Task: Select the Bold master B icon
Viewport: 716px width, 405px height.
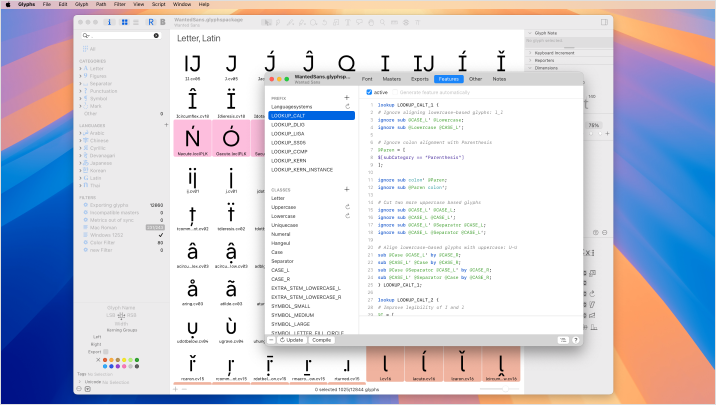Action: click(163, 22)
